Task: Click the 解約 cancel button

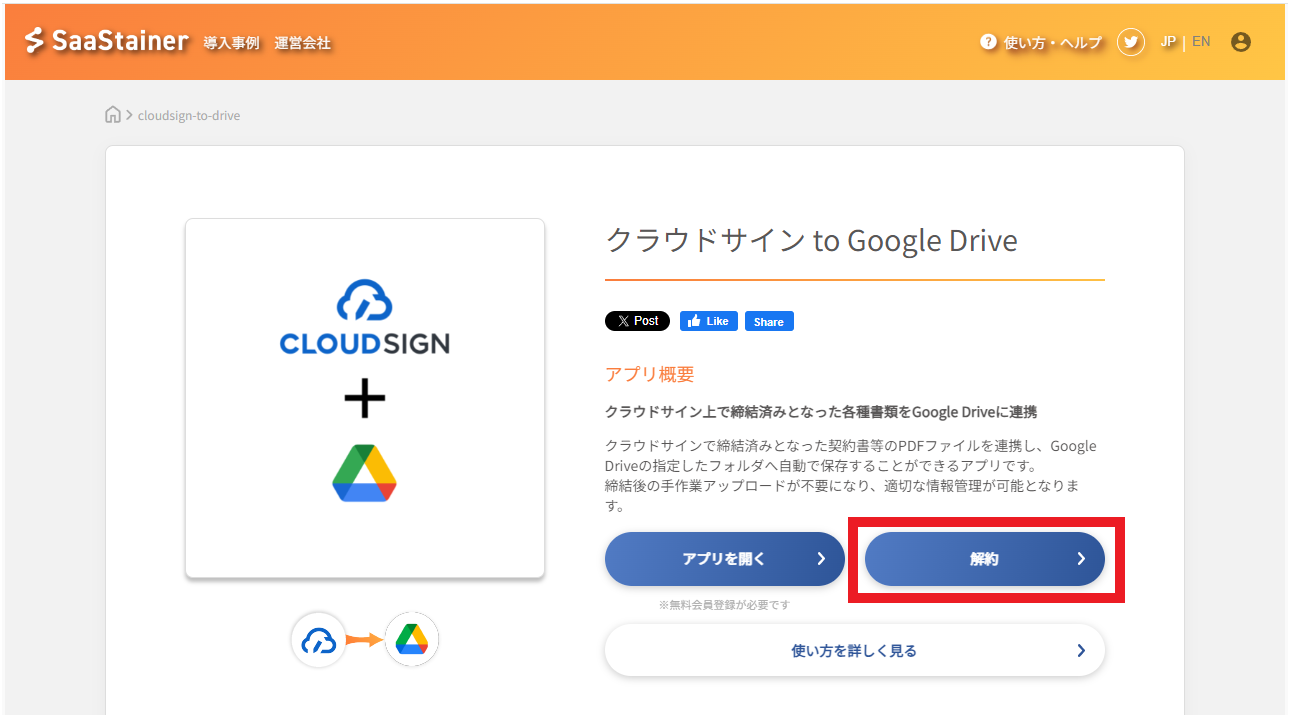Action: click(x=985, y=559)
